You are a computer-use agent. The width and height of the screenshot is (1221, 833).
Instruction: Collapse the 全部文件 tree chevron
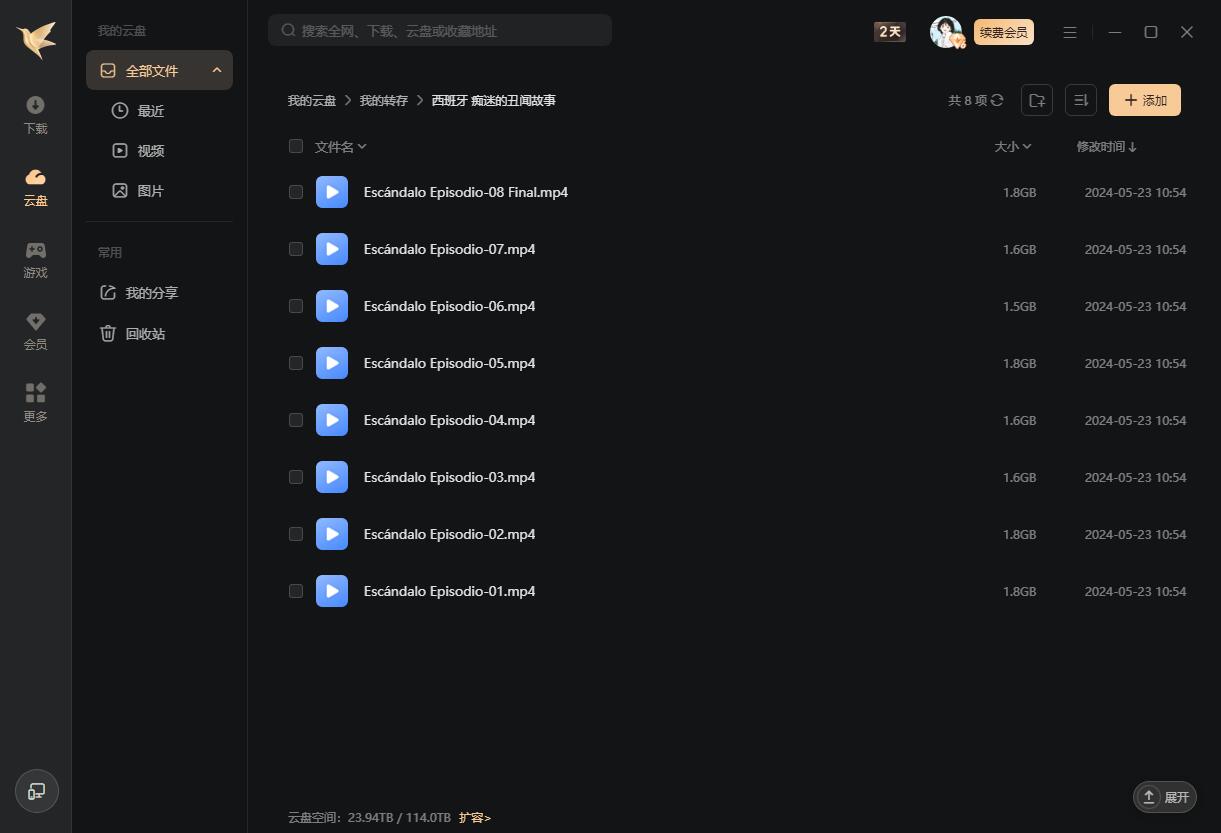coord(217,71)
